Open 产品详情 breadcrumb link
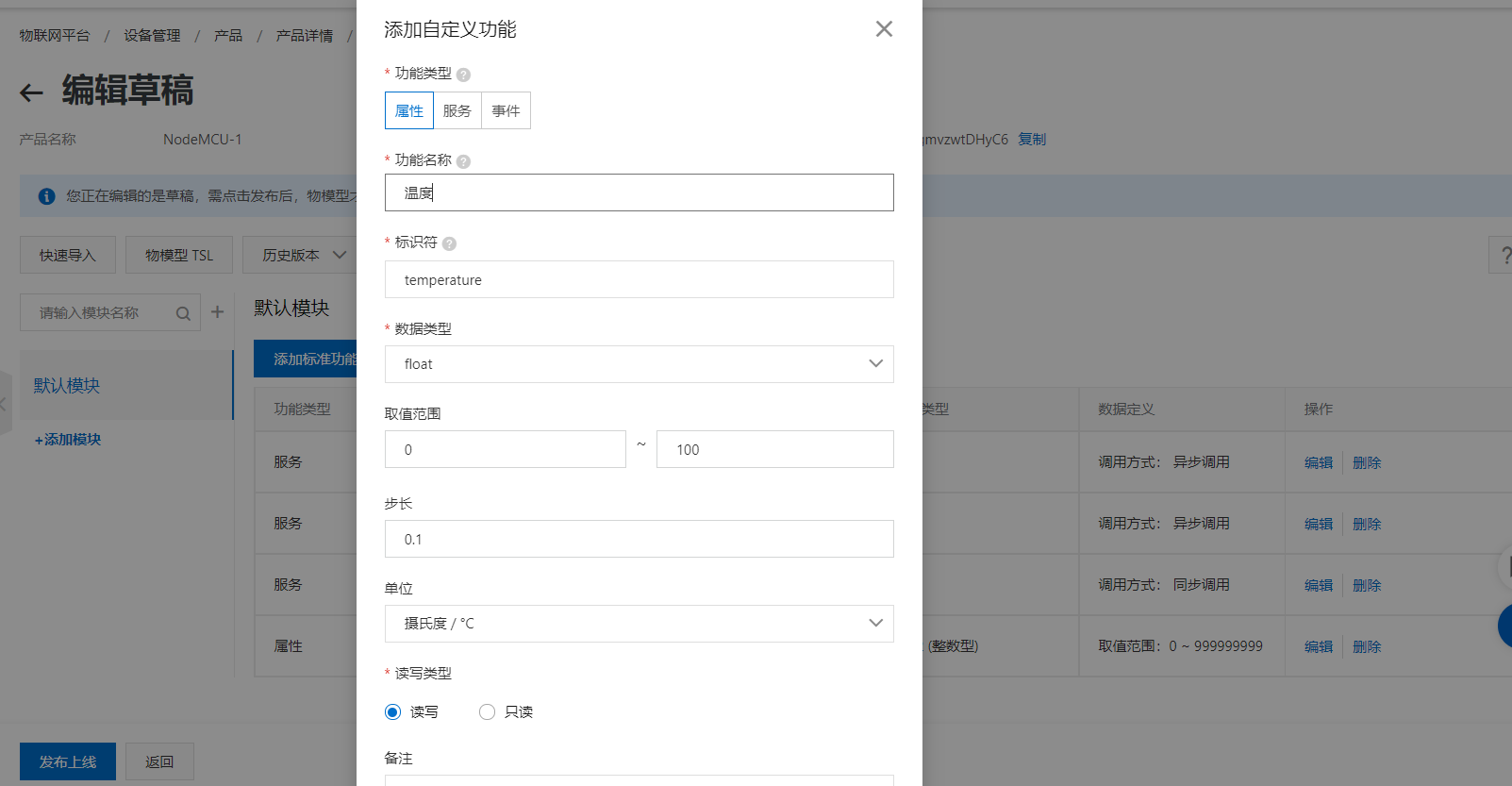 tap(305, 36)
